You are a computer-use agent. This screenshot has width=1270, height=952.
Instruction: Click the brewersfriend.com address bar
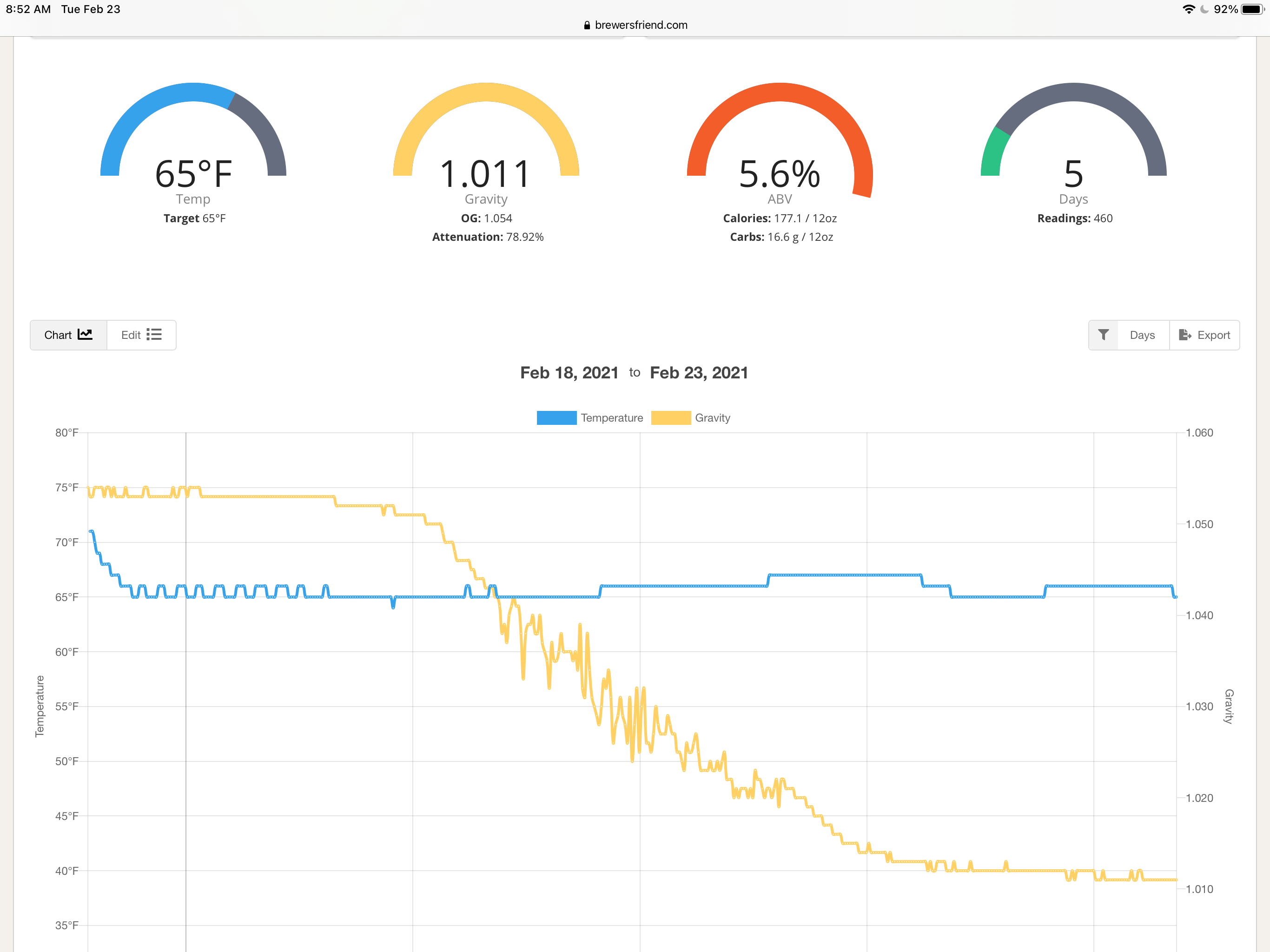coord(635,25)
